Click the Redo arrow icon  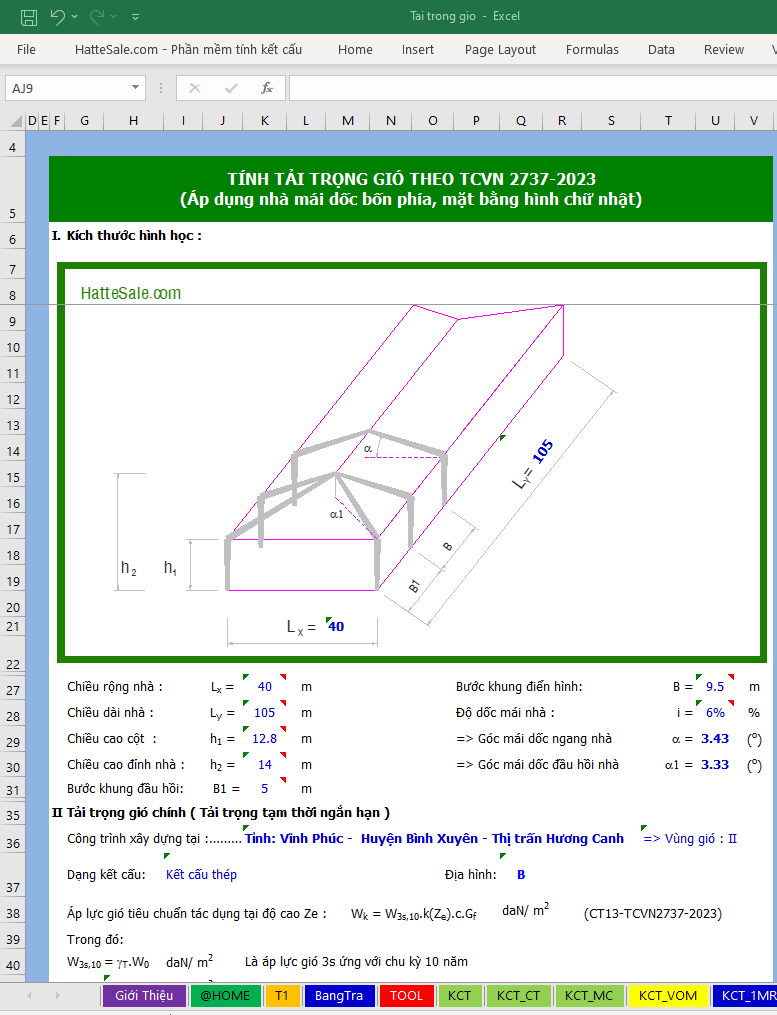point(97,17)
